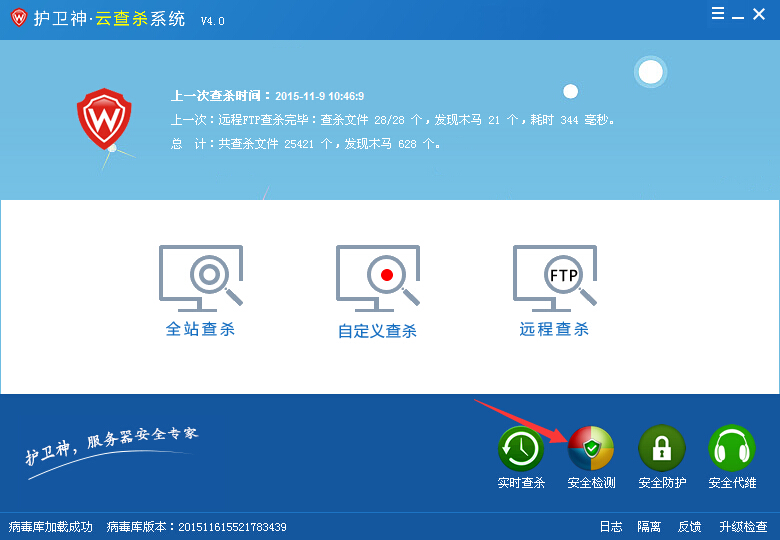
Task: Click 升级检查 to check for updates
Action: 743,527
